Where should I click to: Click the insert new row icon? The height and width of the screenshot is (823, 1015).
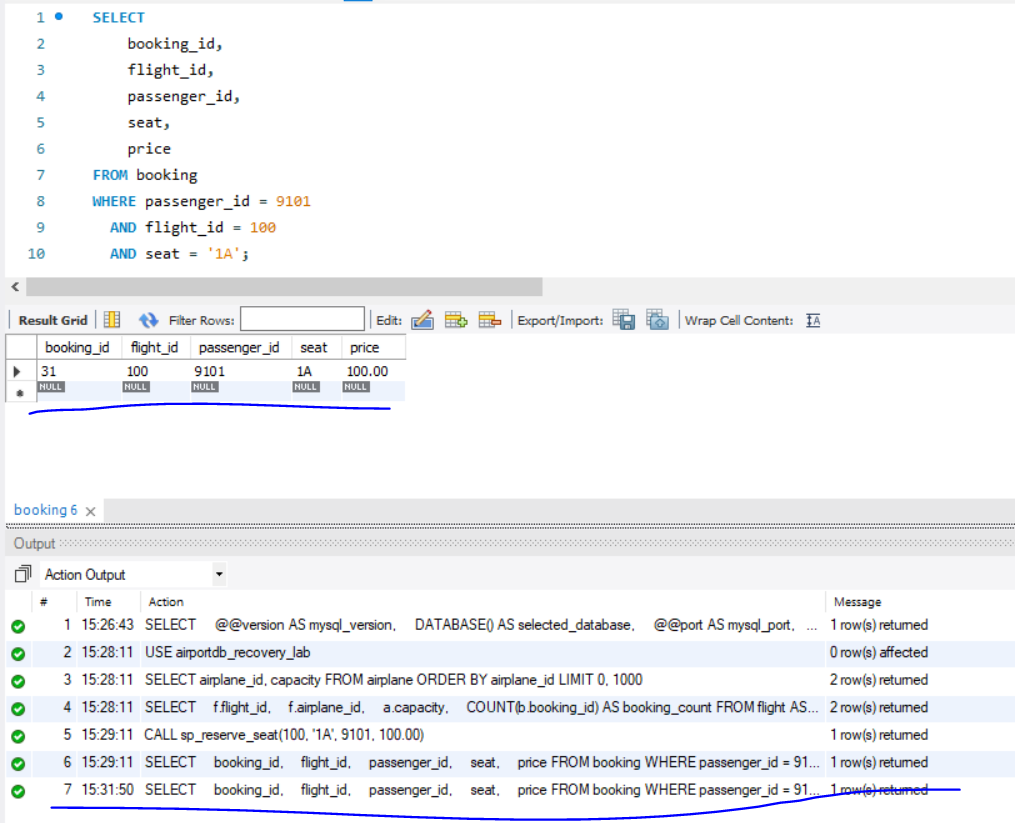coord(456,320)
